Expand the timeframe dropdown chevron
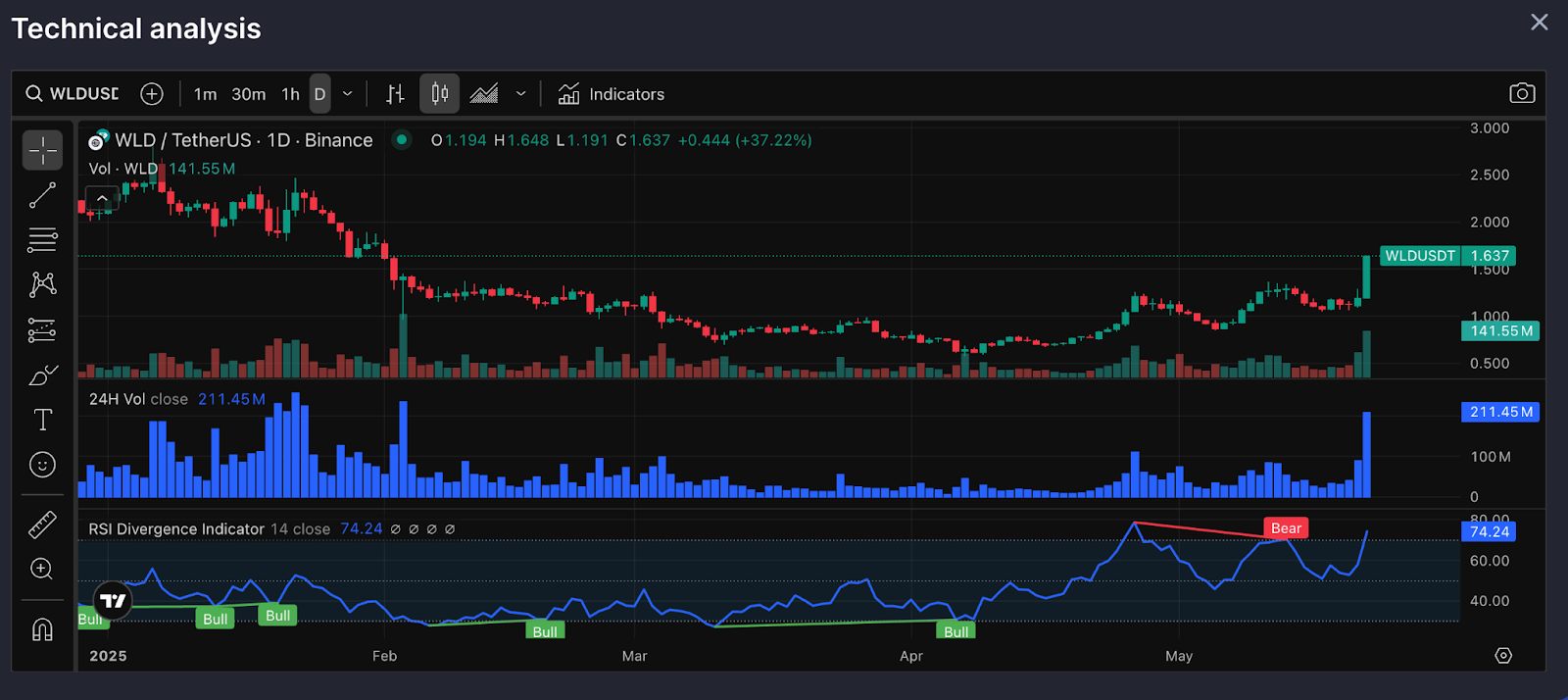Viewport: 1568px width, 700px height. (347, 94)
